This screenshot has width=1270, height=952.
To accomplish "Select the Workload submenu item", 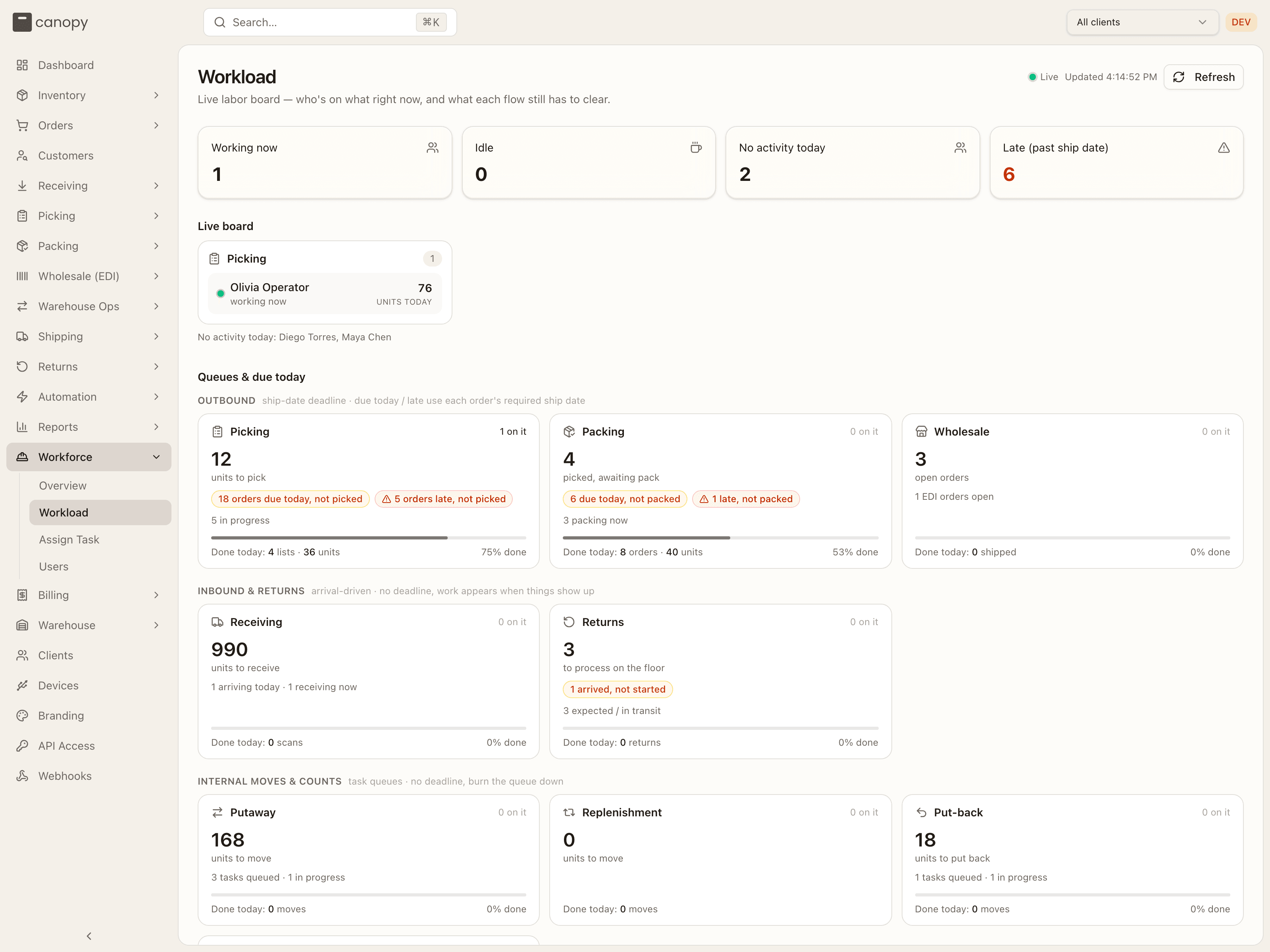I will coord(100,512).
